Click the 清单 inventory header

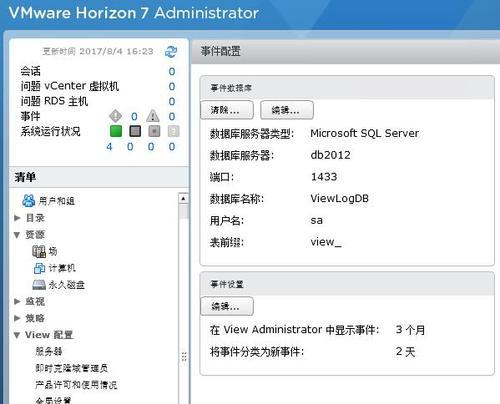pos(25,177)
